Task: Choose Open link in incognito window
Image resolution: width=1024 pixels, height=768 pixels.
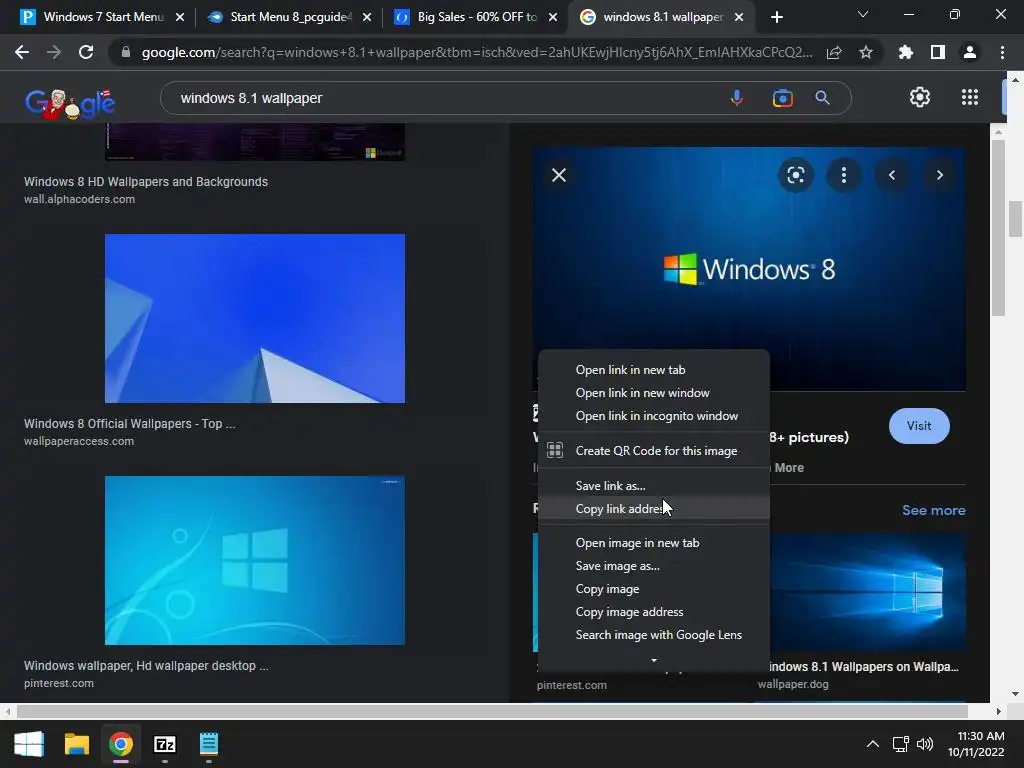Action: (x=654, y=415)
